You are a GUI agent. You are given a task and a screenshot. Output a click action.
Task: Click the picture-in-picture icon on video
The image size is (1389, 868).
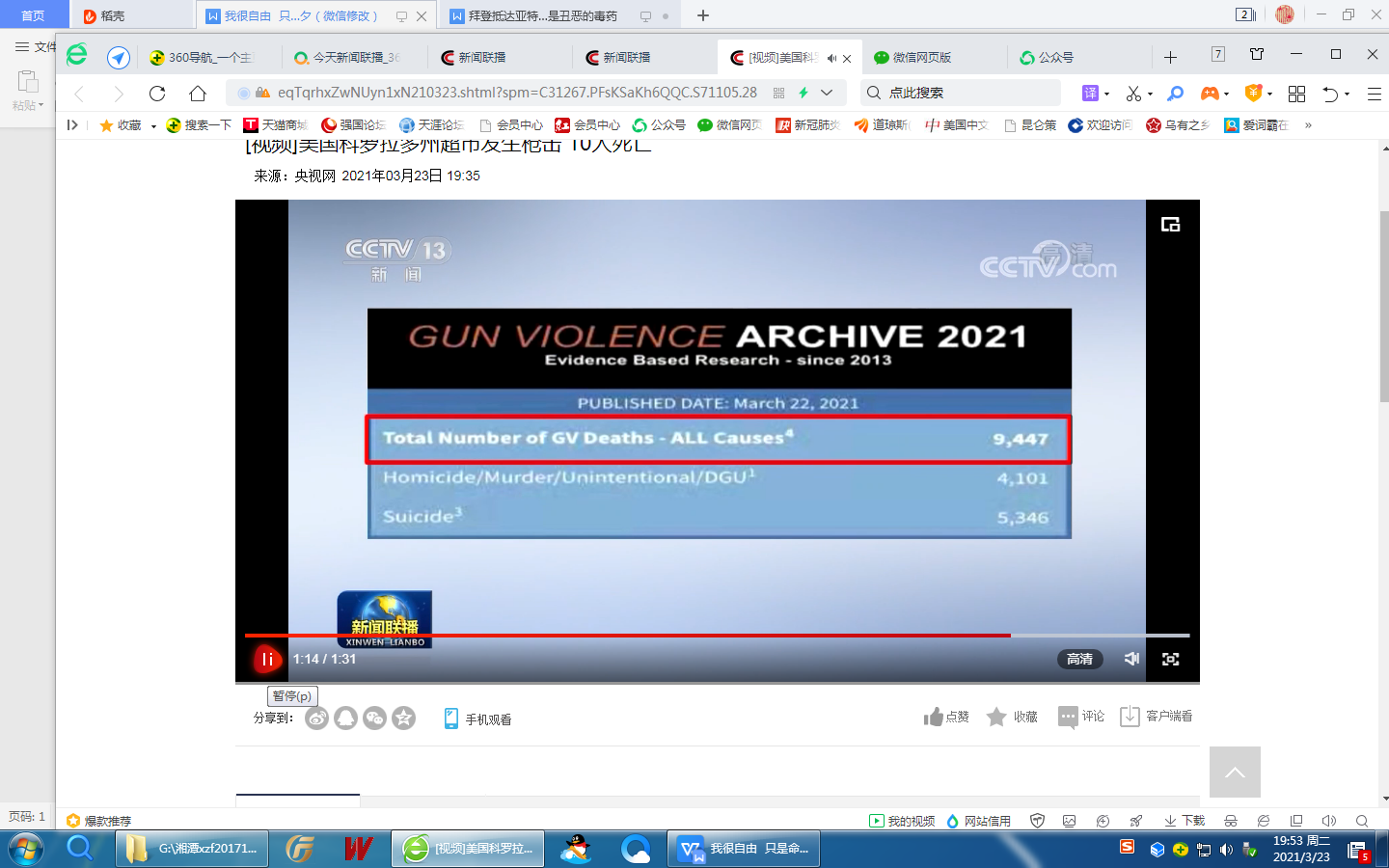pos(1170,225)
